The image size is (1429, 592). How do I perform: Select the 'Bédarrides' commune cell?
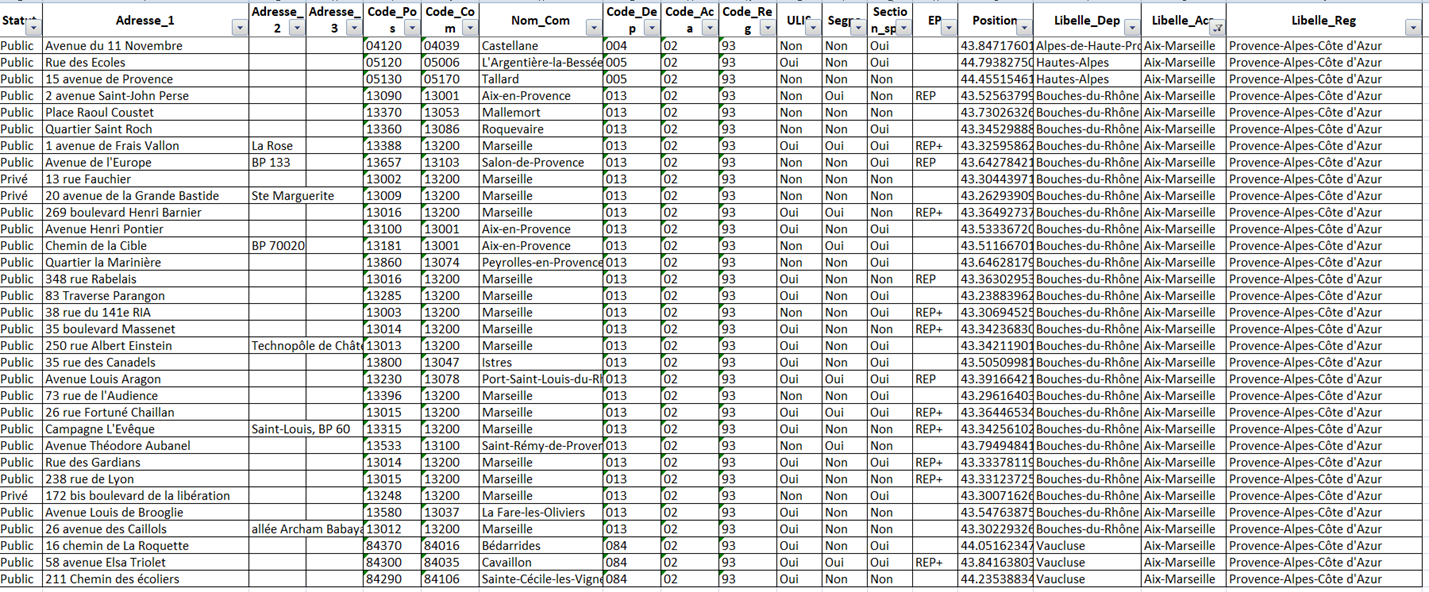[541, 546]
